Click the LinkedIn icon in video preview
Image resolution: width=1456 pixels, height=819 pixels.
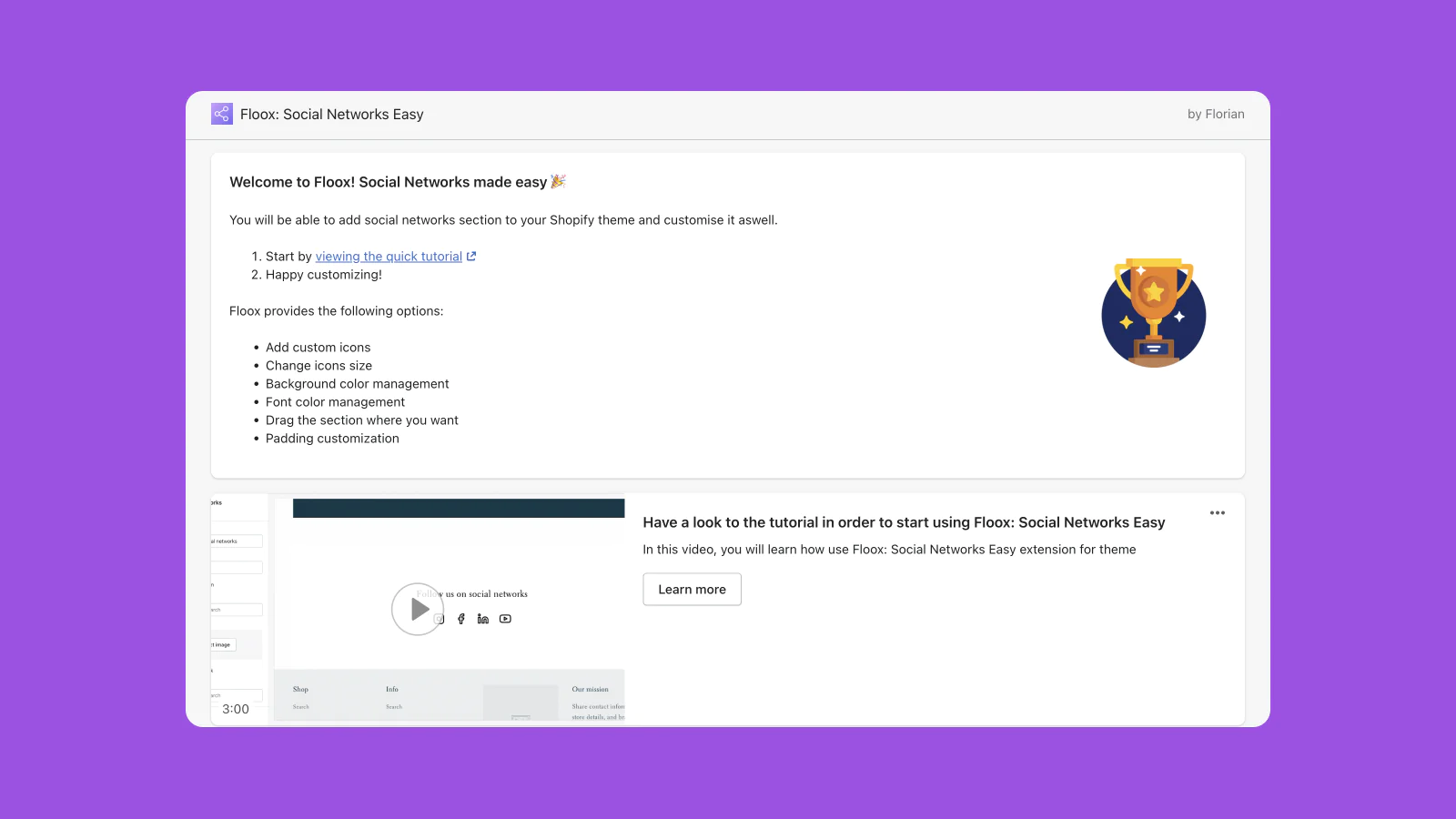(483, 619)
